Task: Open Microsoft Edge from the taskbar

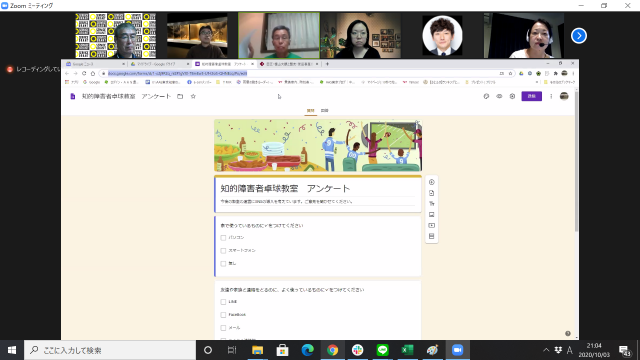Action: click(307, 350)
